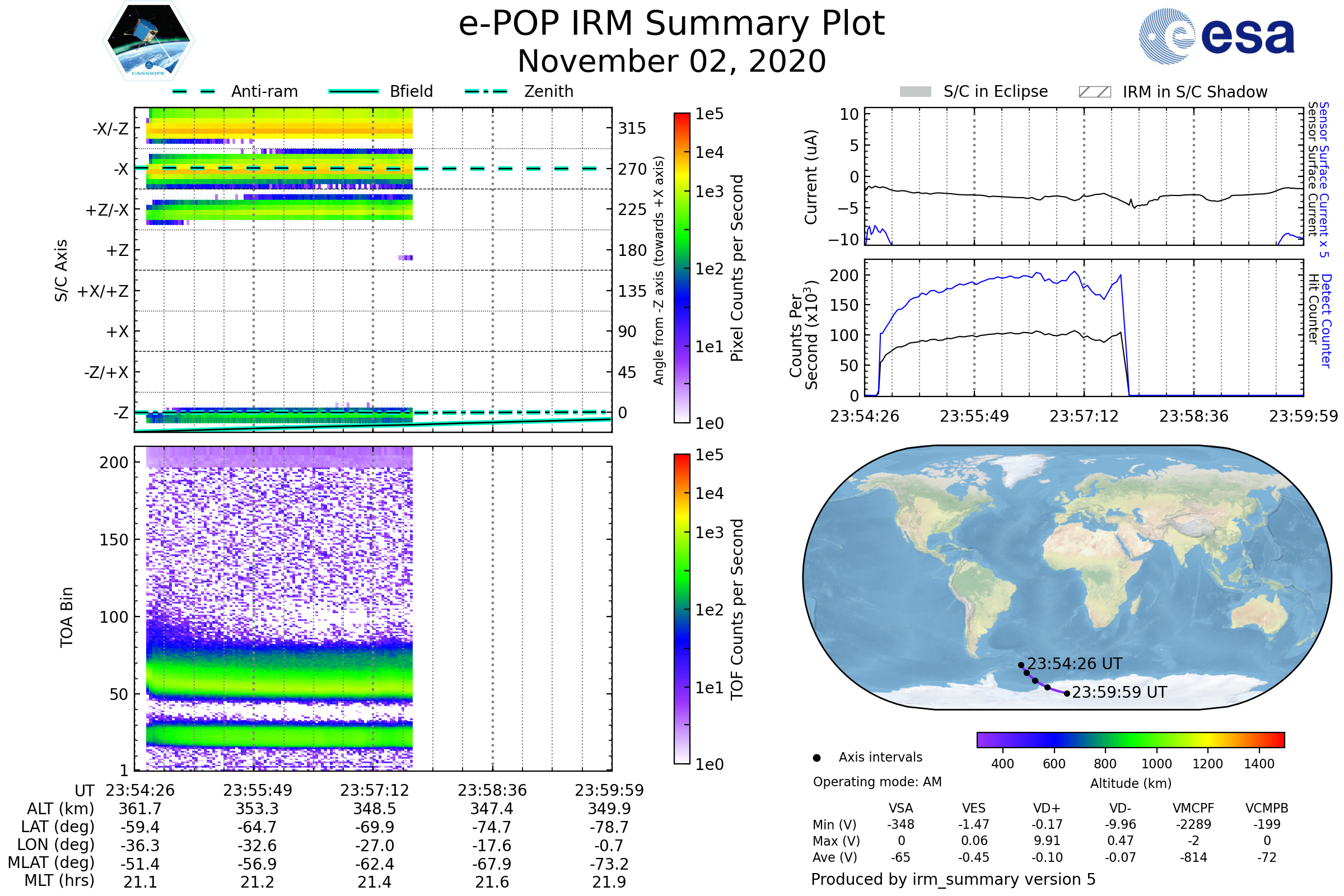Click the Sensor Surface Current x 5 label
This screenshot has width=1344, height=896.
click(1323, 179)
